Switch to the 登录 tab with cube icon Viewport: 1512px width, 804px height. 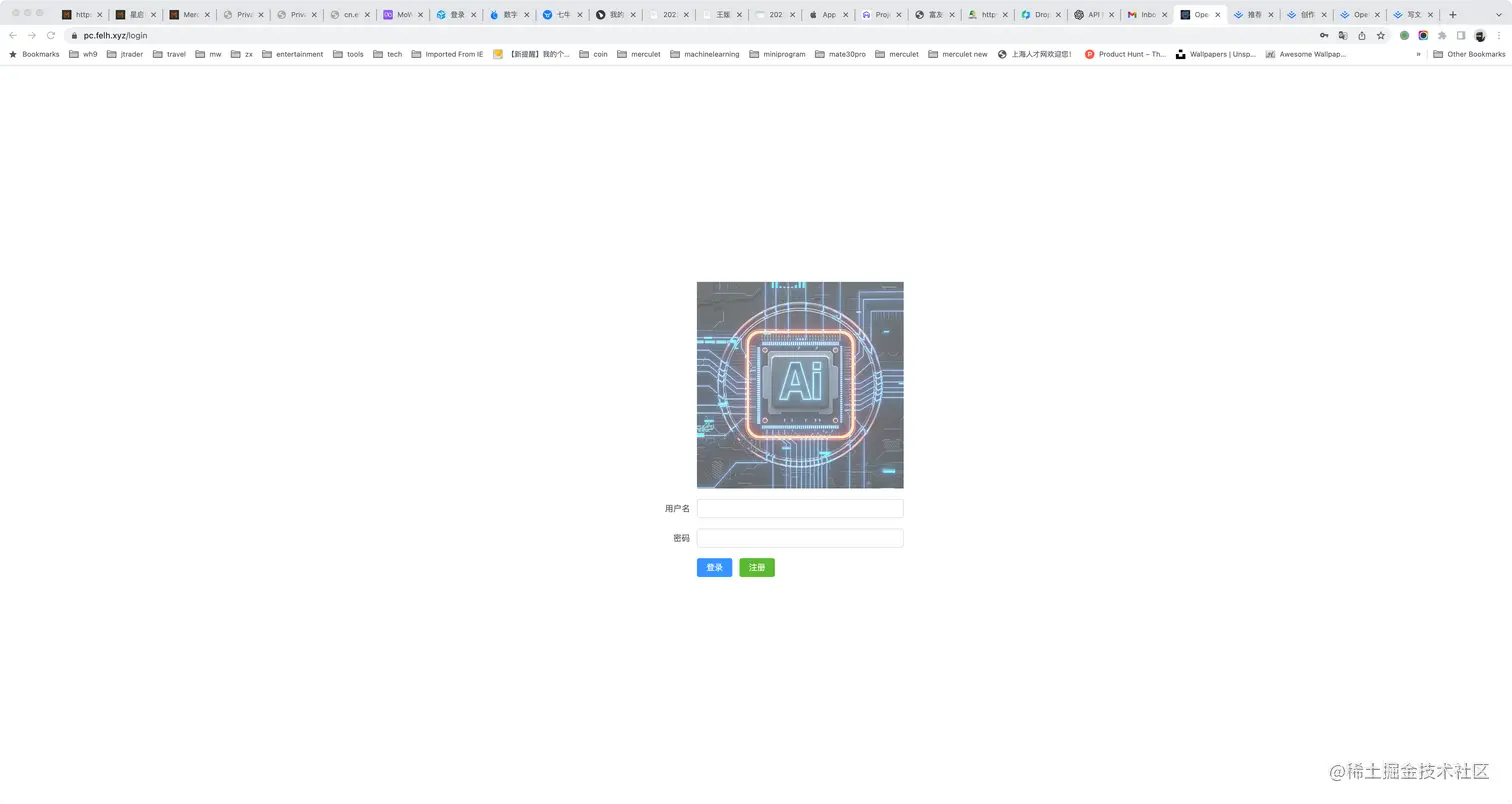click(455, 14)
